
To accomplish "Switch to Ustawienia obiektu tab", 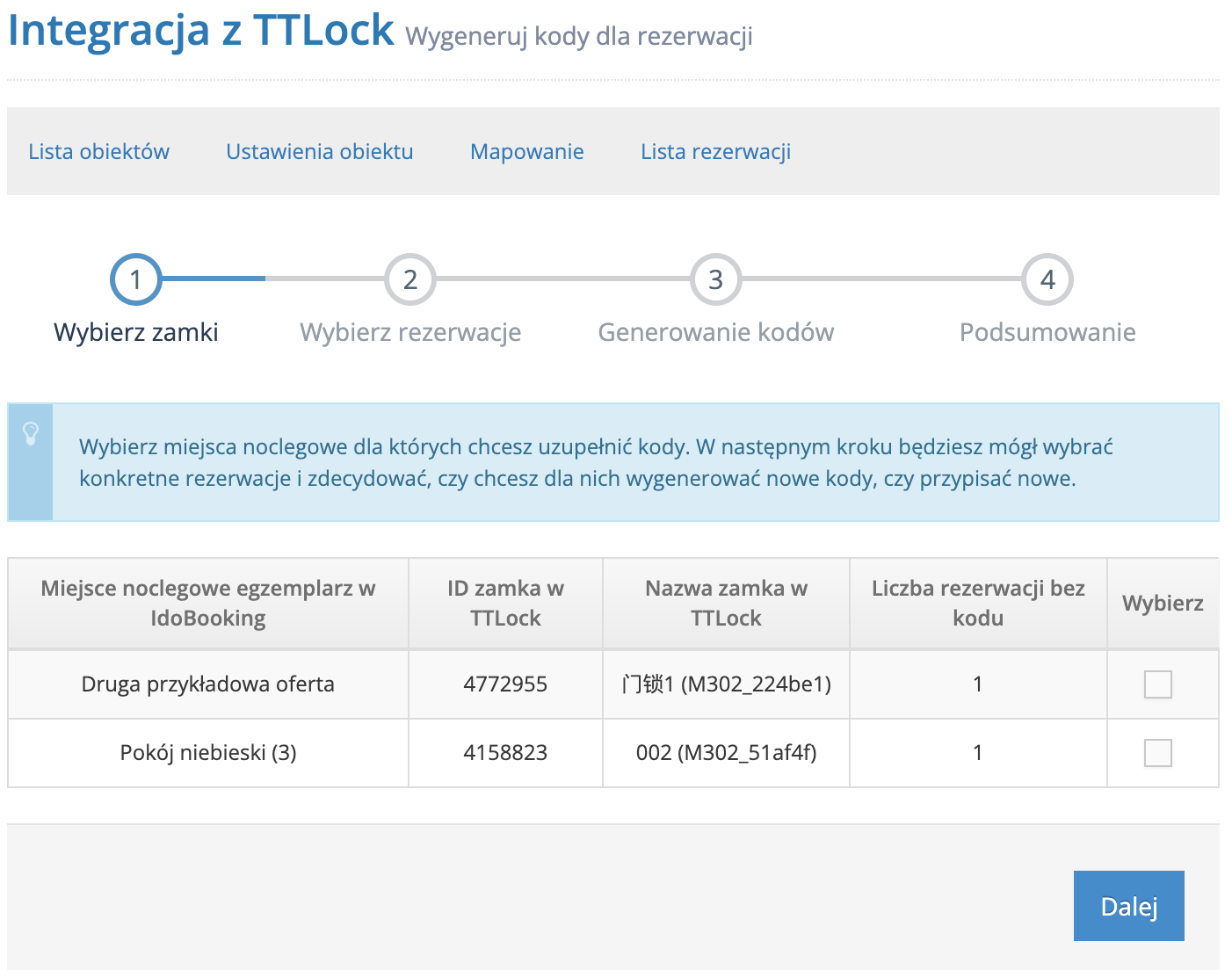I will [x=319, y=151].
